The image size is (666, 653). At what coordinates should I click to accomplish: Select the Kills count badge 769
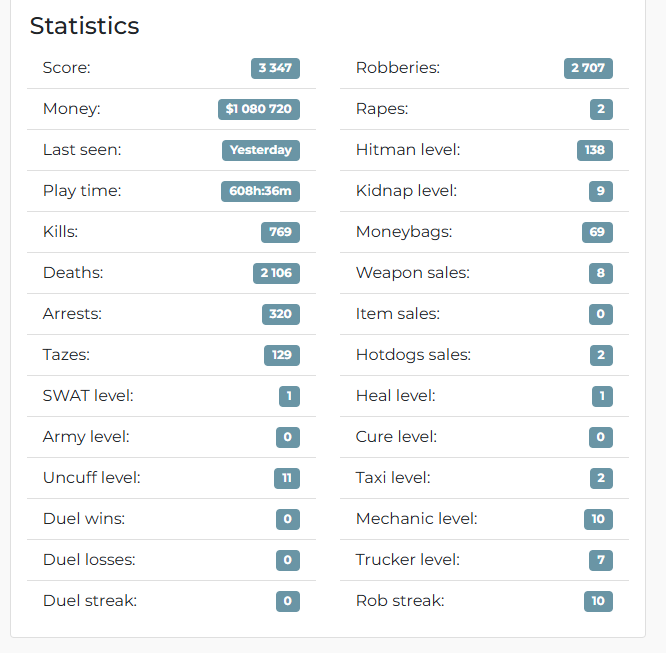[x=280, y=232]
